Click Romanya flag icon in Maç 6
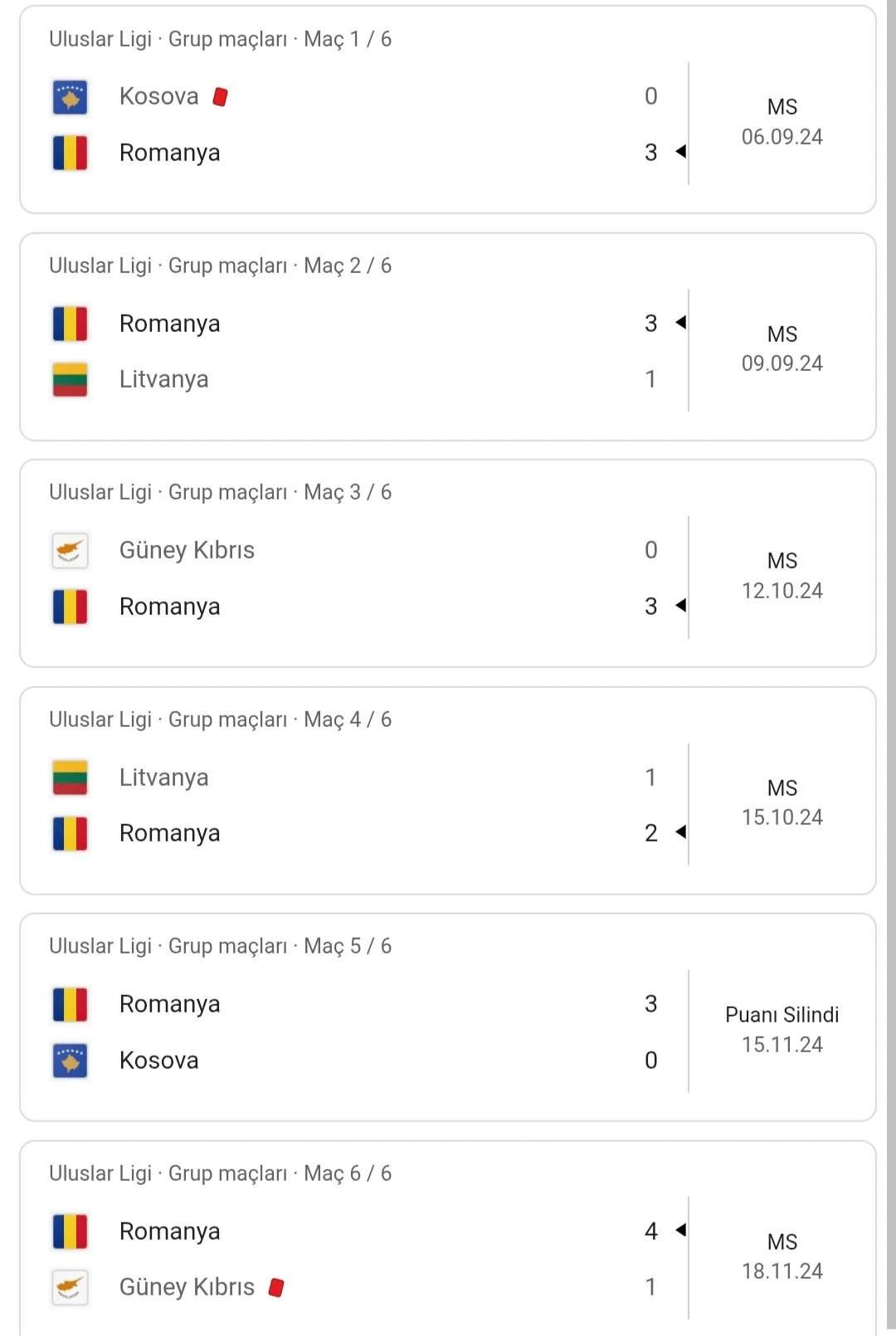 [70, 1231]
